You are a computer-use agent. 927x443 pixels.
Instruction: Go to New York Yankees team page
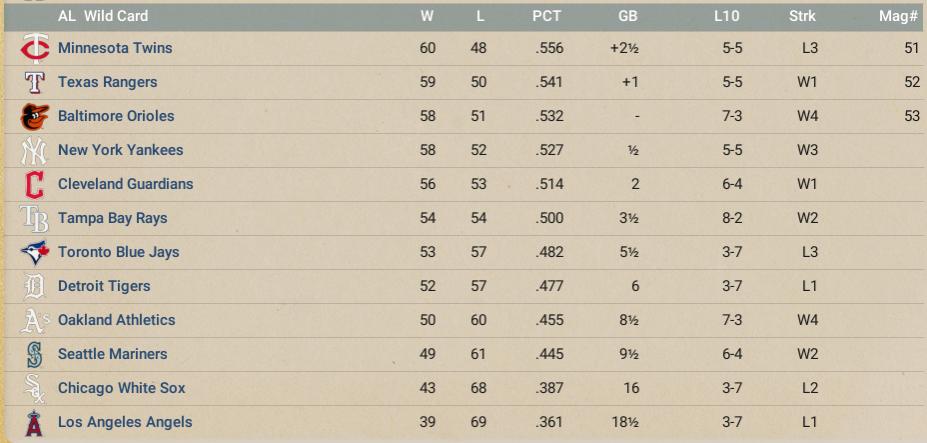(120, 150)
